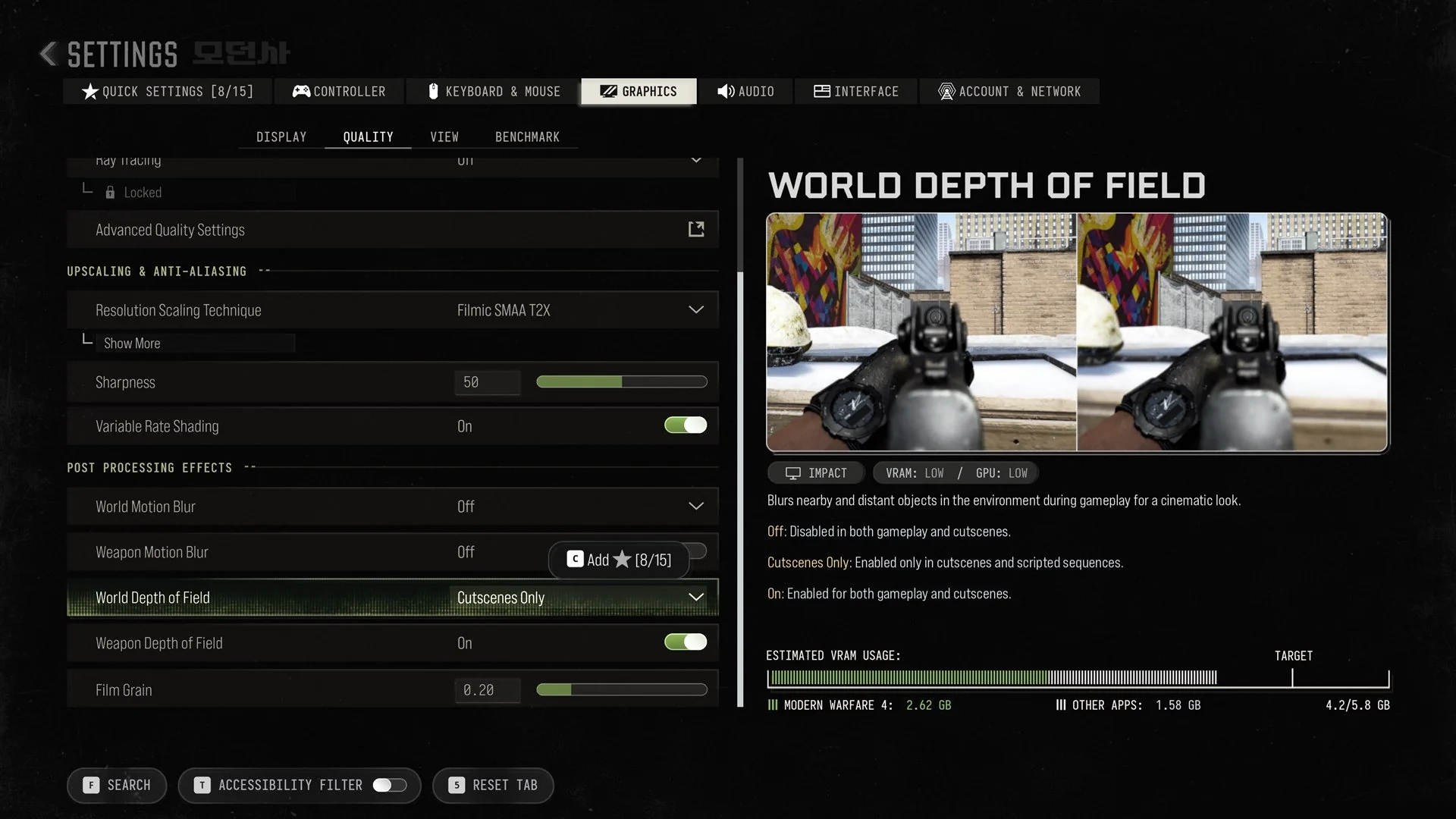Adjust the Sharpness slider
The width and height of the screenshot is (1456, 819).
coord(622,382)
